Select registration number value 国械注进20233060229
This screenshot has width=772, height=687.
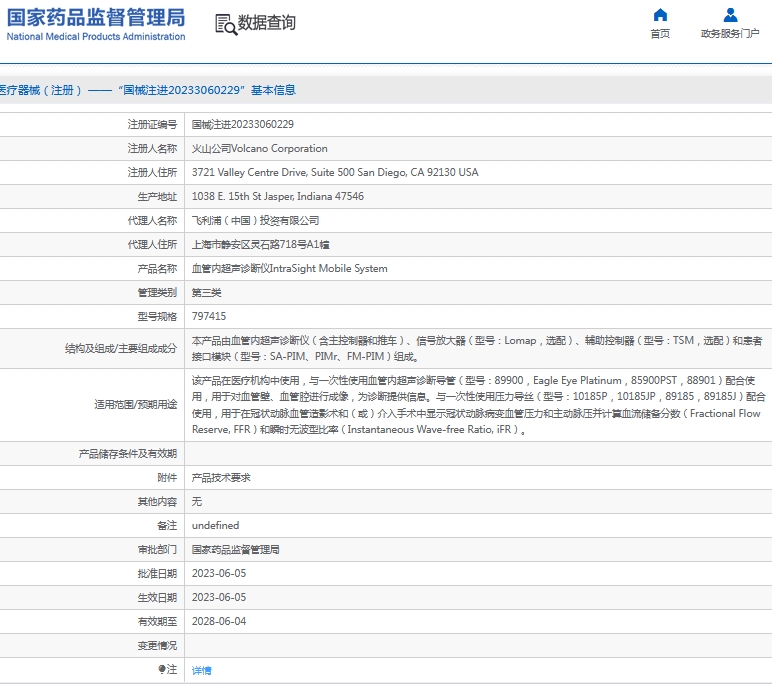point(243,124)
